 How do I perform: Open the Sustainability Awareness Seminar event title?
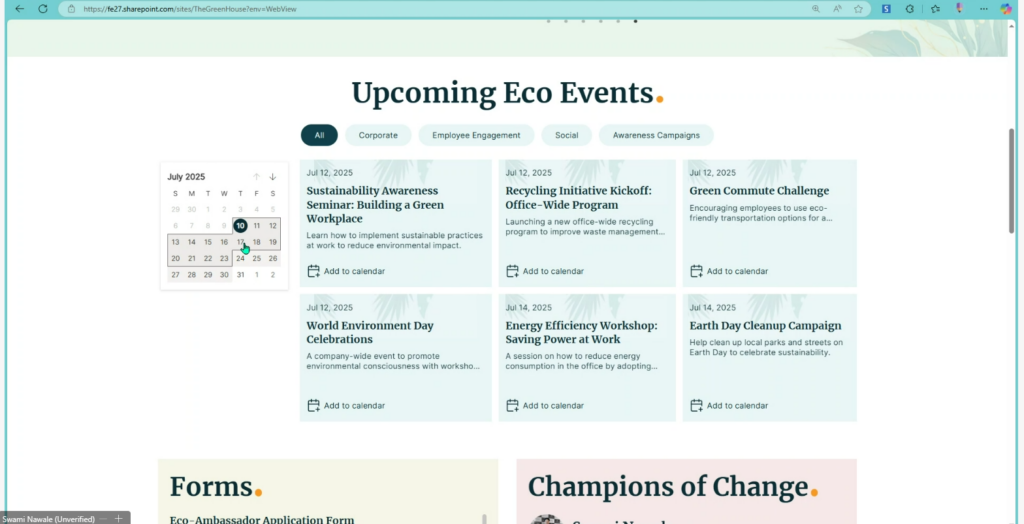point(375,205)
